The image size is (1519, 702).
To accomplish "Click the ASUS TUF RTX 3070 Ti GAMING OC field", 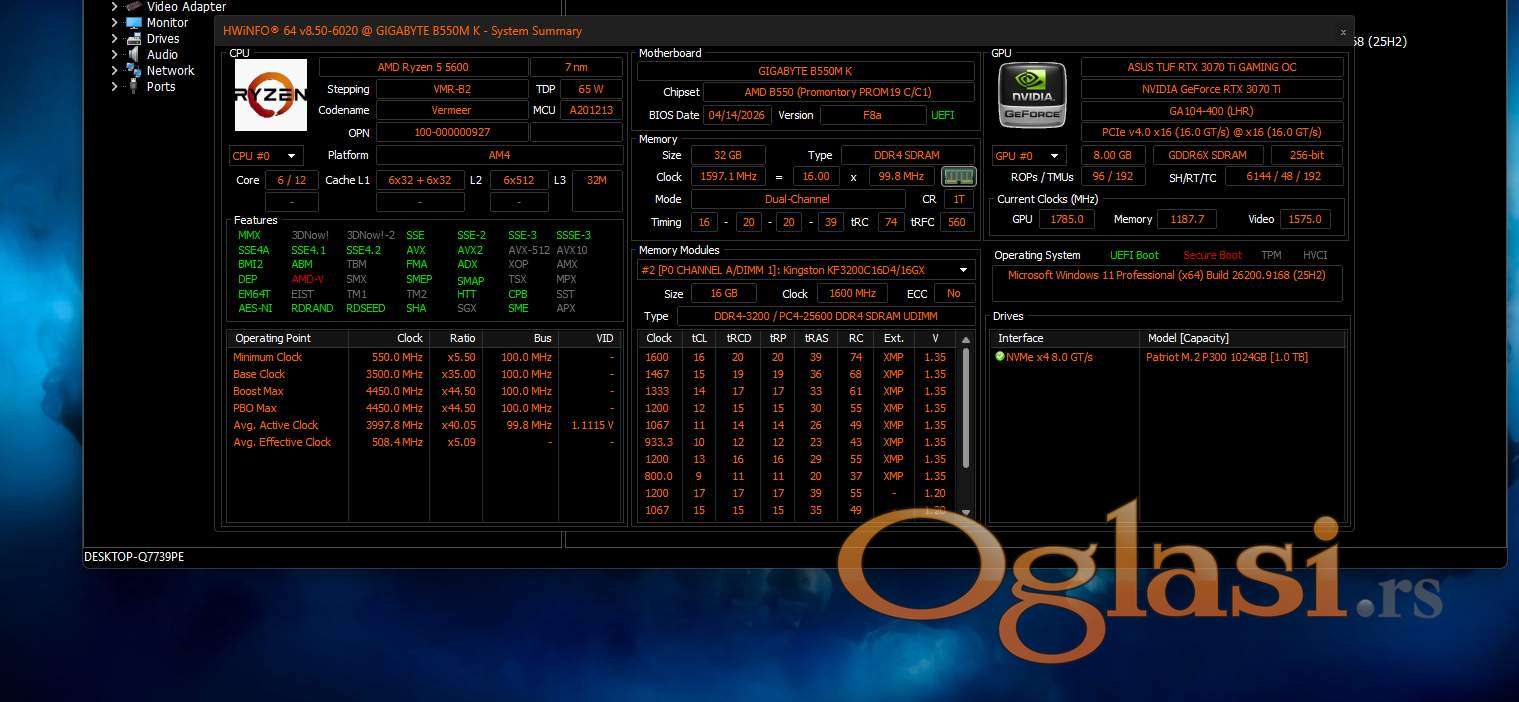I will [1212, 67].
